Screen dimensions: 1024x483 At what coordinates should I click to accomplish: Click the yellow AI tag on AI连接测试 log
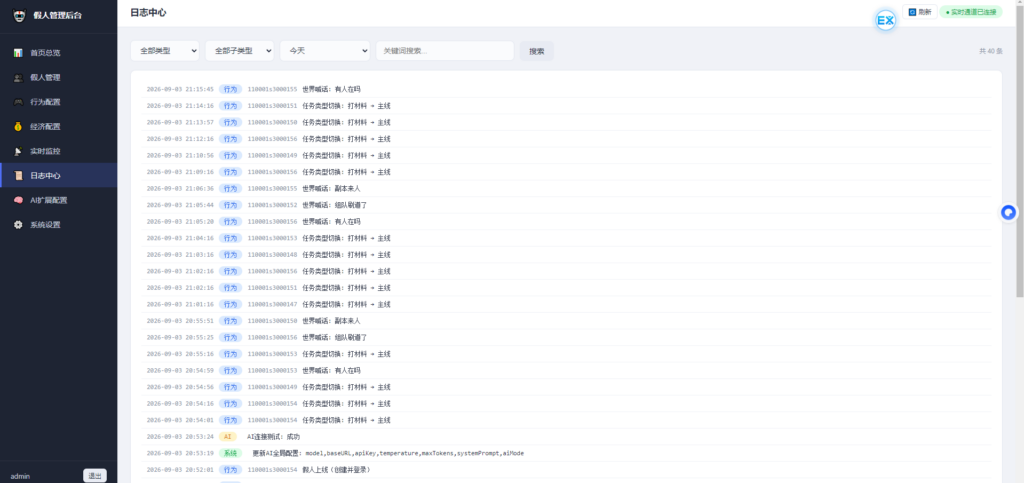tap(227, 437)
